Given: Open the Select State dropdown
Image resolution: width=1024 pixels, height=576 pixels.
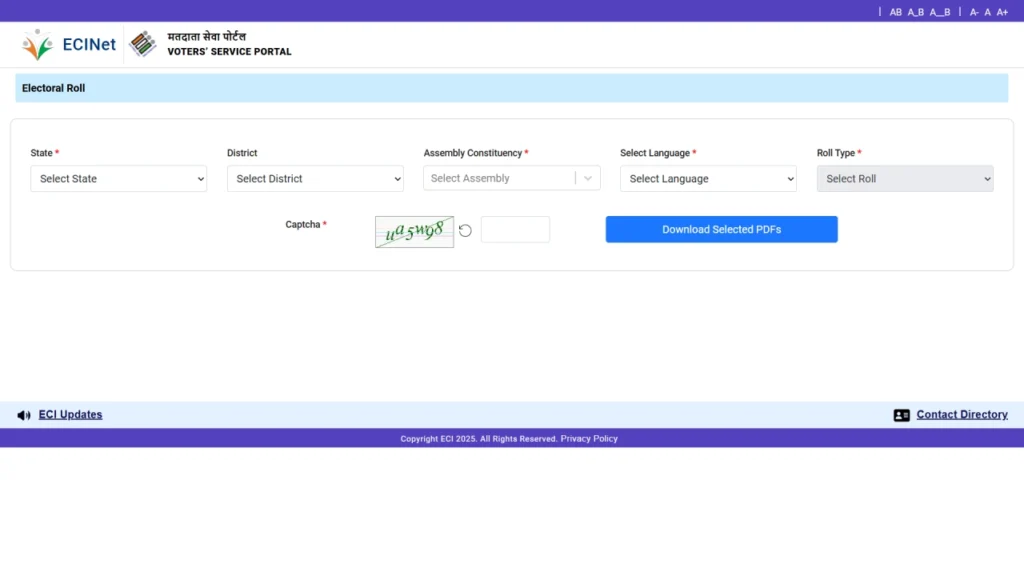Looking at the screenshot, I should point(118,179).
